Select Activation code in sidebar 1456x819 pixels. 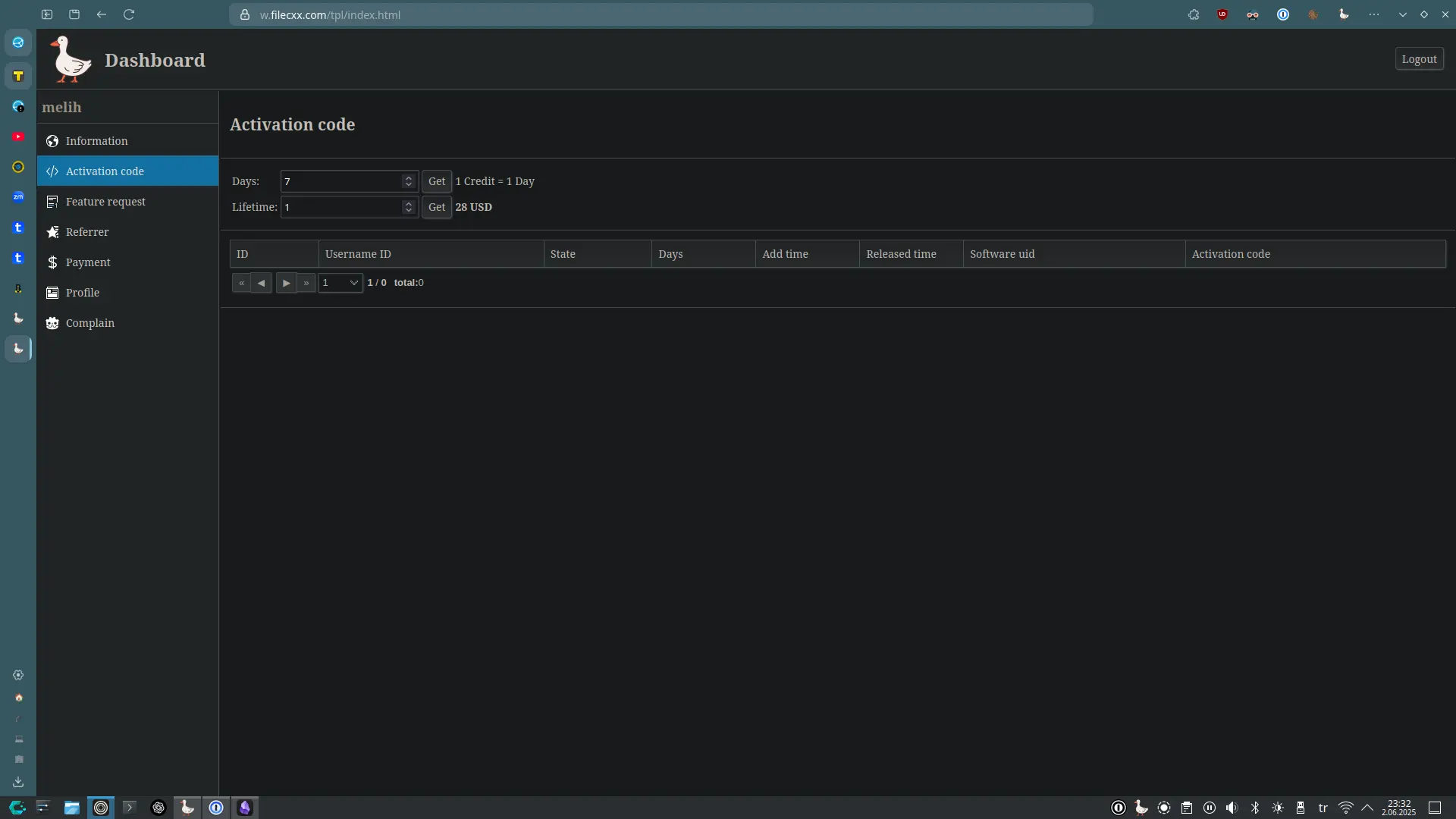(127, 171)
